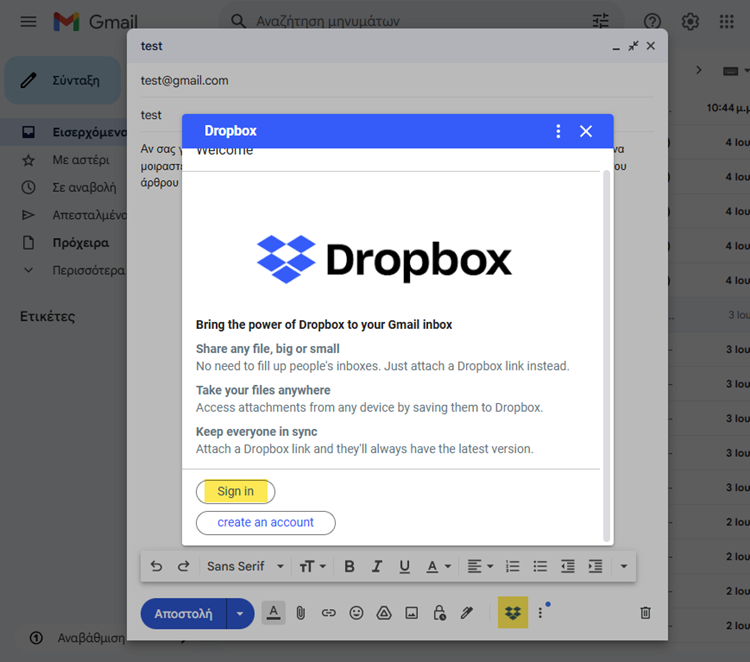750x662 pixels.
Task: Open Dropbox add-on three-dot menu
Action: 558,131
